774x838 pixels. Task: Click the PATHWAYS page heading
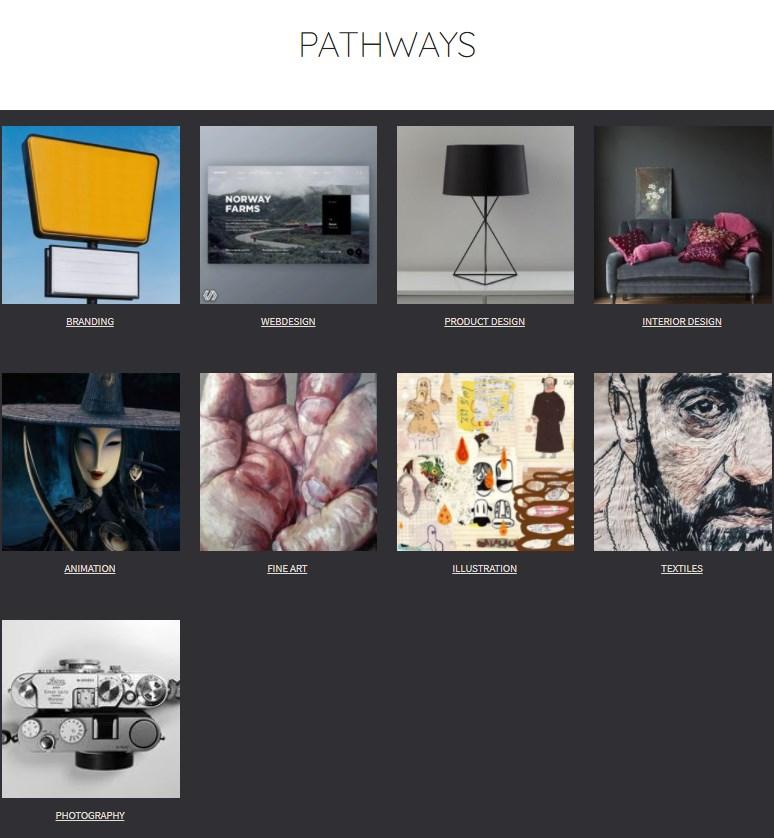point(387,45)
